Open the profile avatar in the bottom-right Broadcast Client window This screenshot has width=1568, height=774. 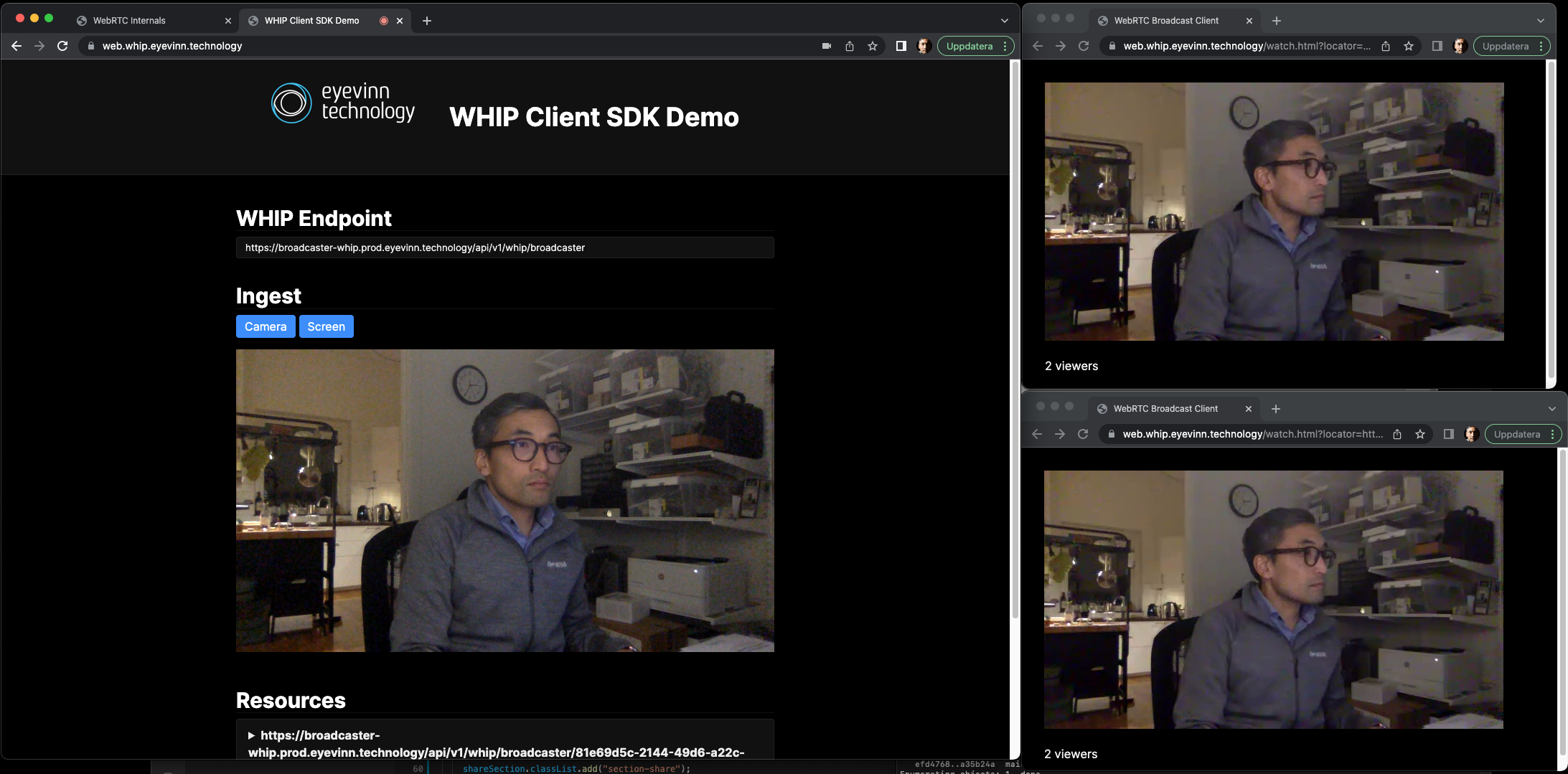(1471, 434)
